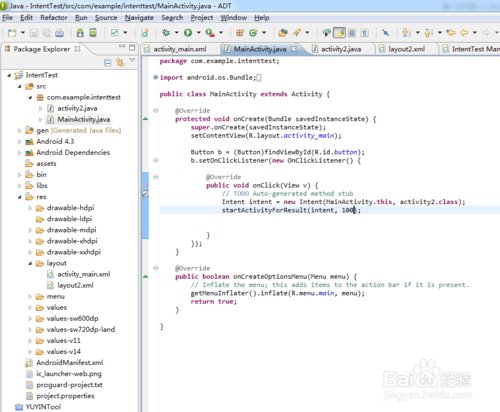Screen dimensions: 500x412
Task: Click the New Java Class icon
Action: click(x=253, y=33)
